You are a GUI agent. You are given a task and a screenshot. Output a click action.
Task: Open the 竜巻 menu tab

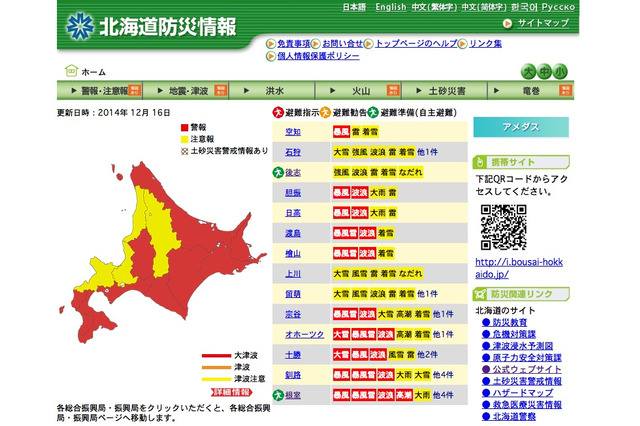[531, 91]
